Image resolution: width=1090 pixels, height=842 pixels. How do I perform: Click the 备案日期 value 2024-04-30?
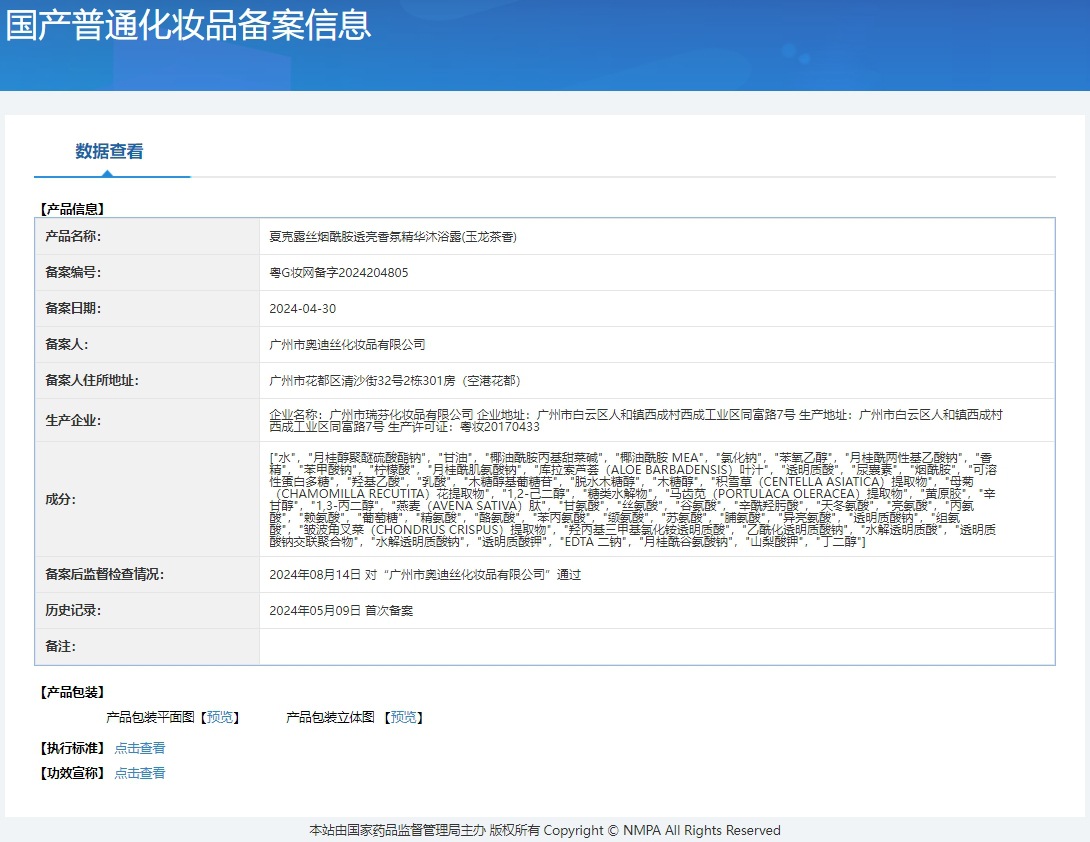point(303,309)
